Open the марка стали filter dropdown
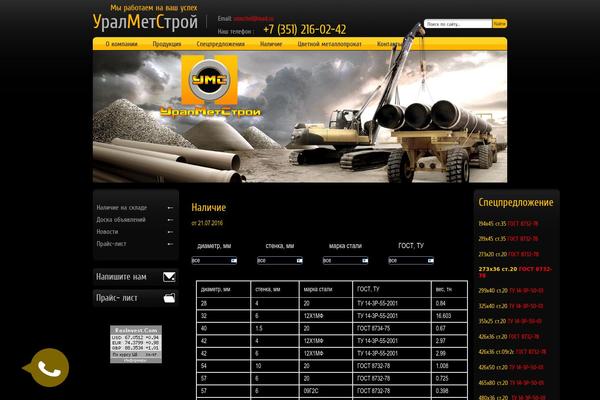This screenshot has width=600, height=400. click(x=346, y=261)
